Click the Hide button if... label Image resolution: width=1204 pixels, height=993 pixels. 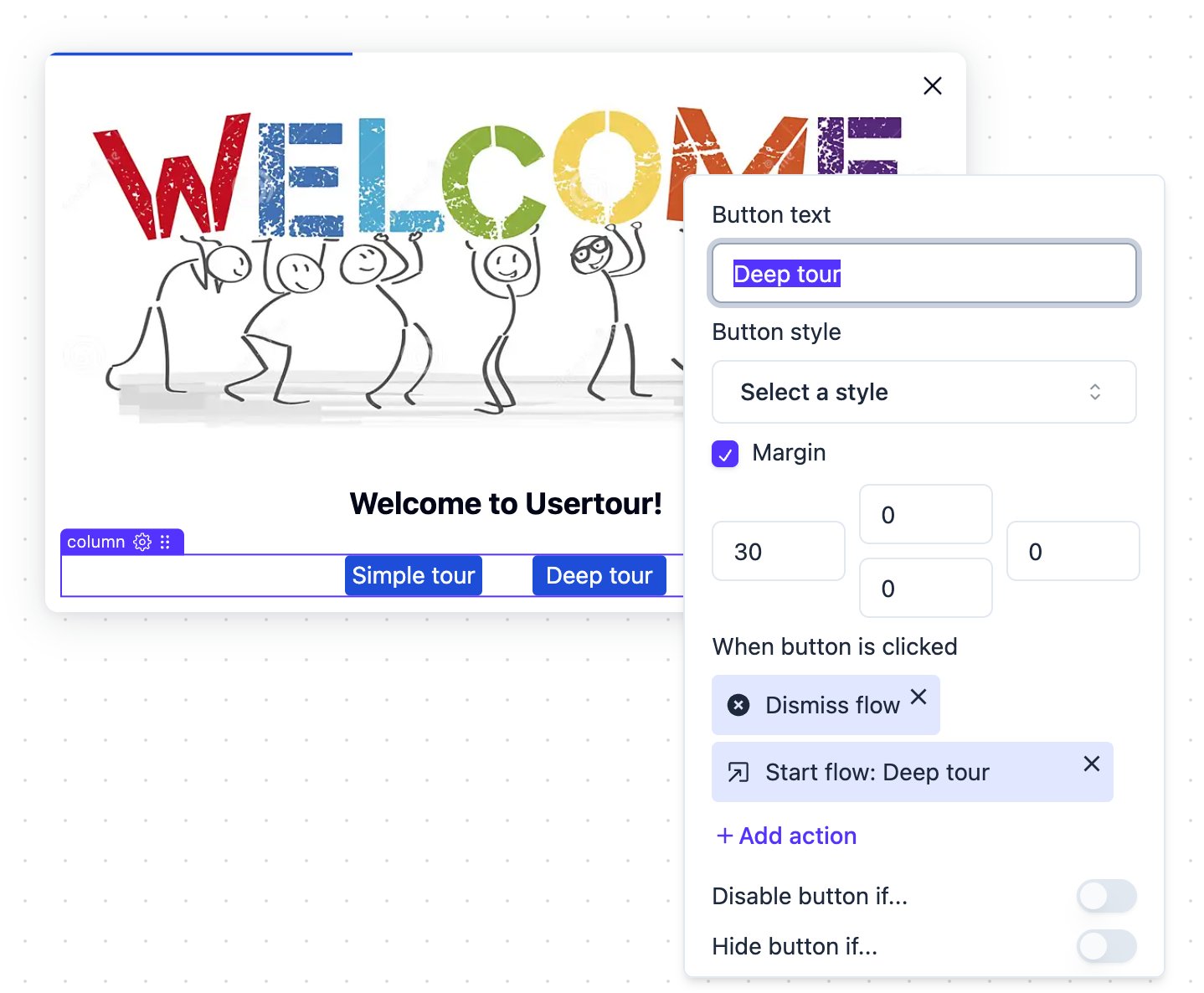coord(795,946)
